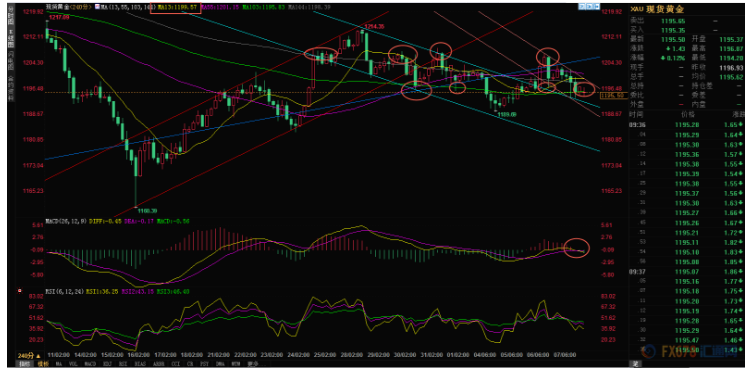The width and height of the screenshot is (748, 375).
Task: Switch to the MA indicator tab
Action: click(x=59, y=364)
